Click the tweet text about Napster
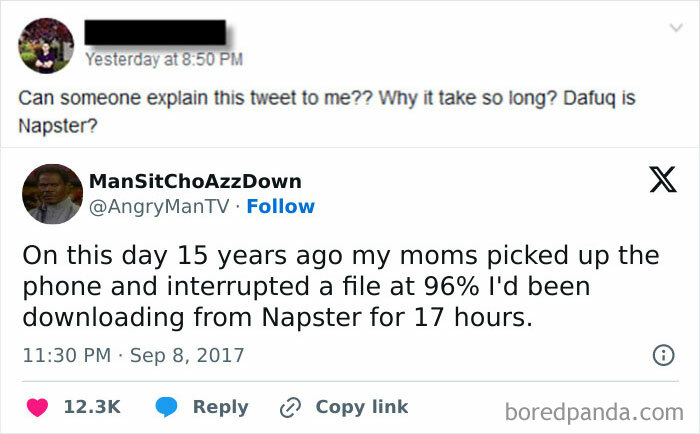 [340, 286]
